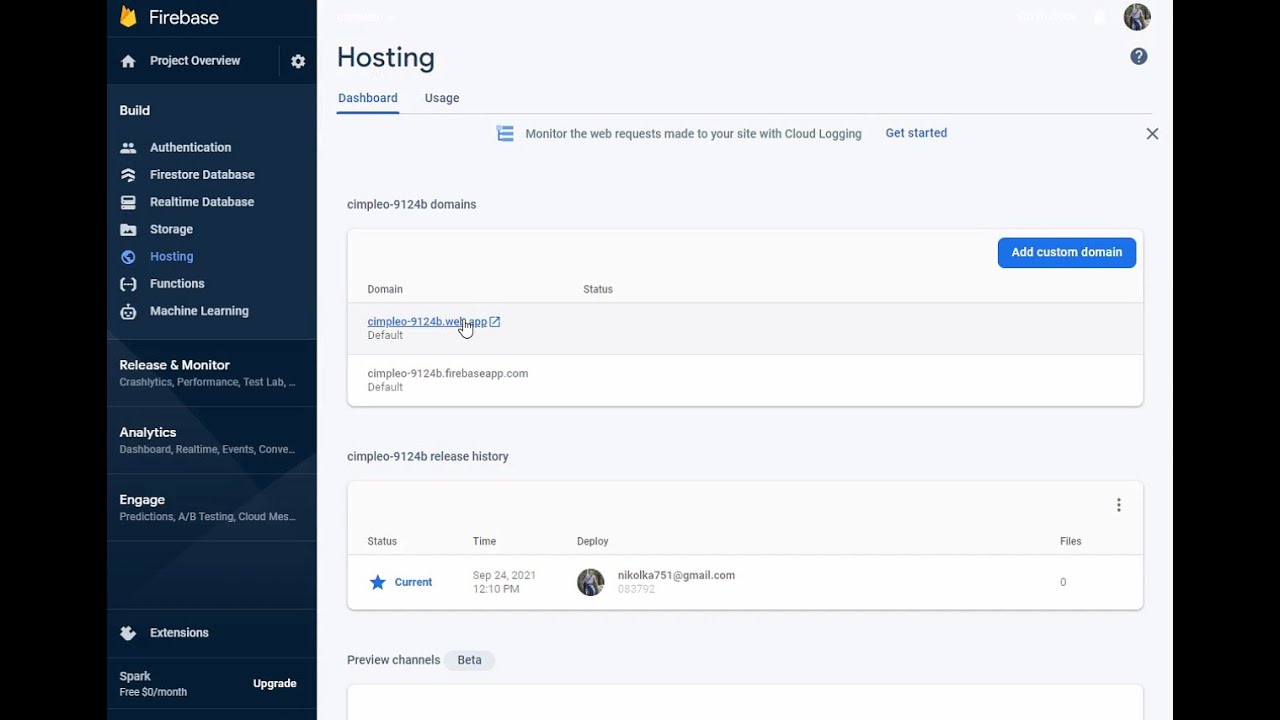Open release history three-dot menu
The image size is (1280, 720).
pyautogui.click(x=1119, y=505)
